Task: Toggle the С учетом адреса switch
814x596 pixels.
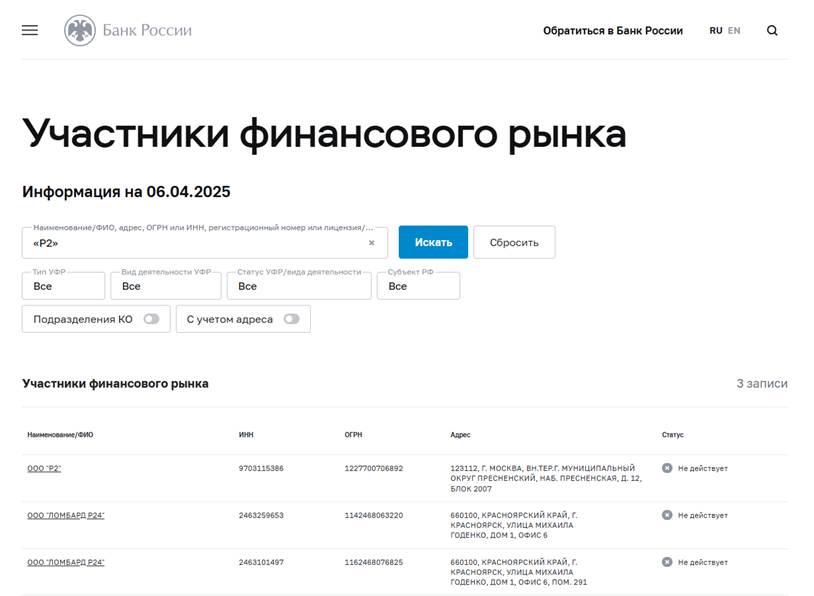Action: pos(292,319)
